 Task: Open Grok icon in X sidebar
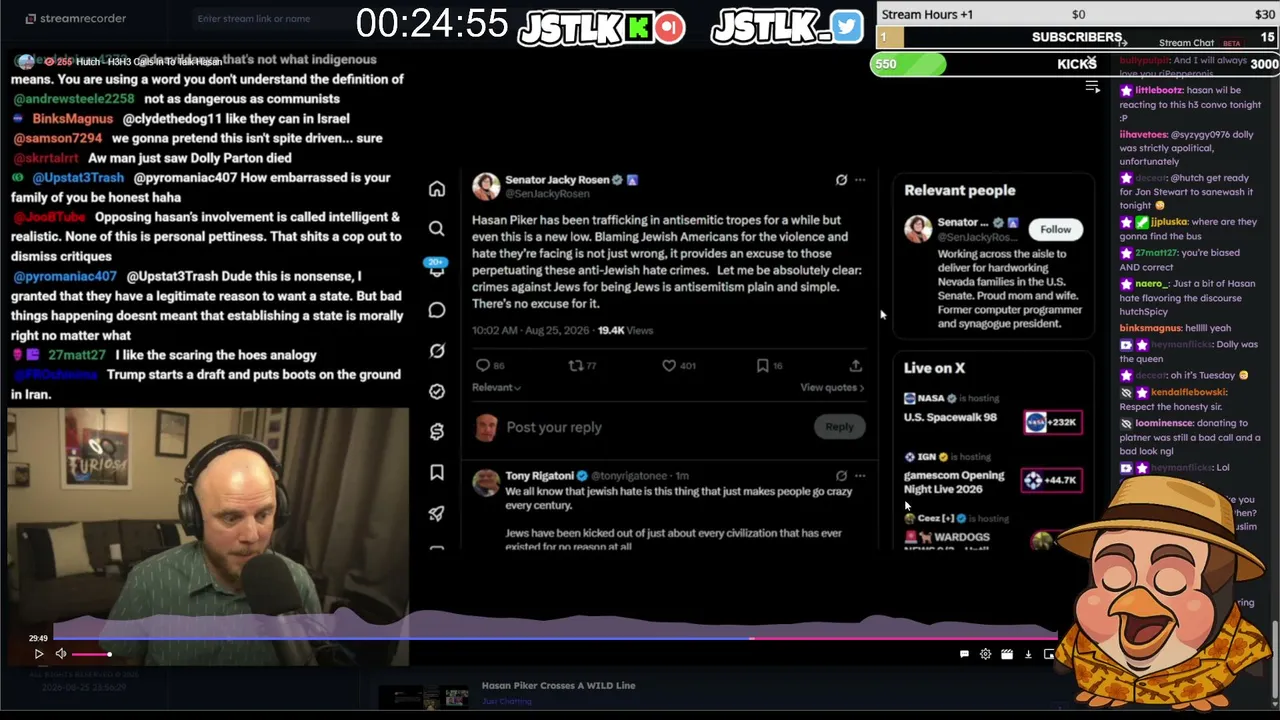click(437, 351)
